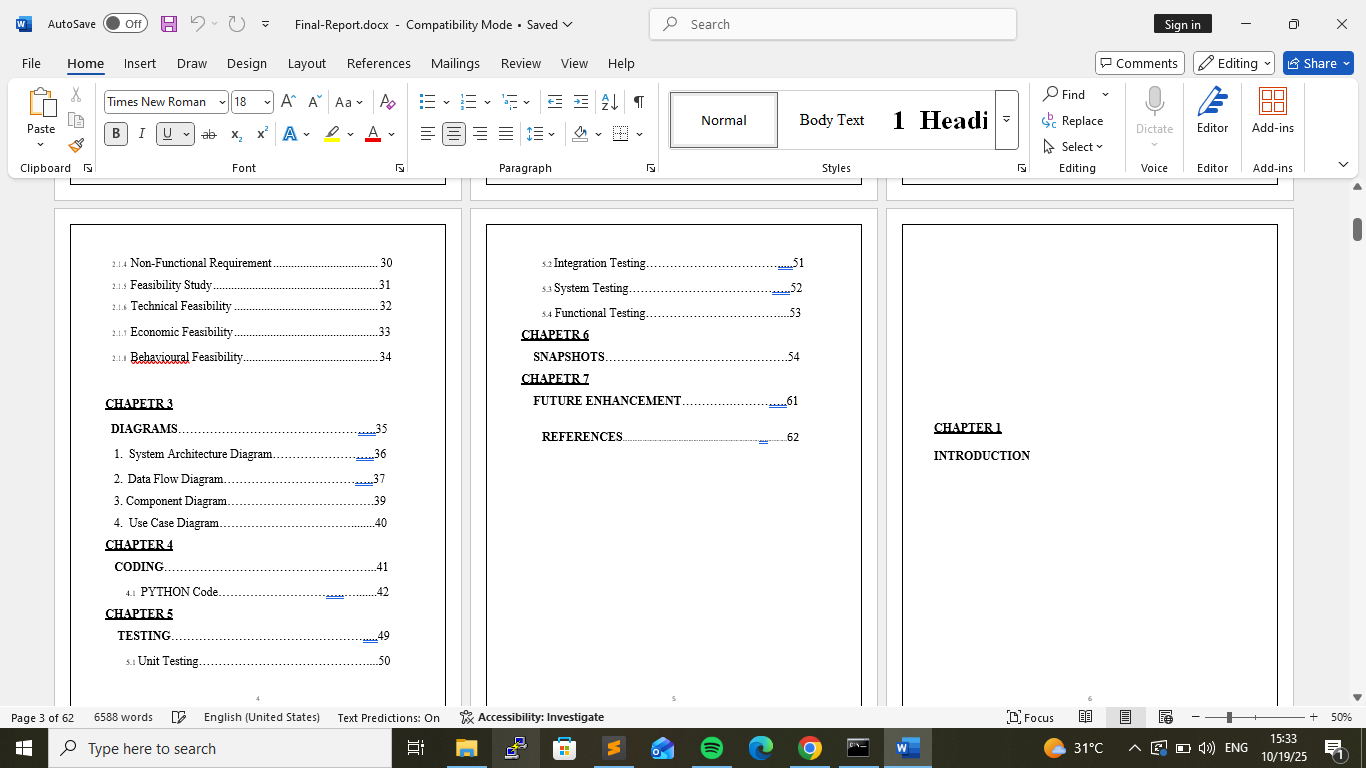The width and height of the screenshot is (1366, 768).
Task: Open the References tab
Action: (x=378, y=63)
